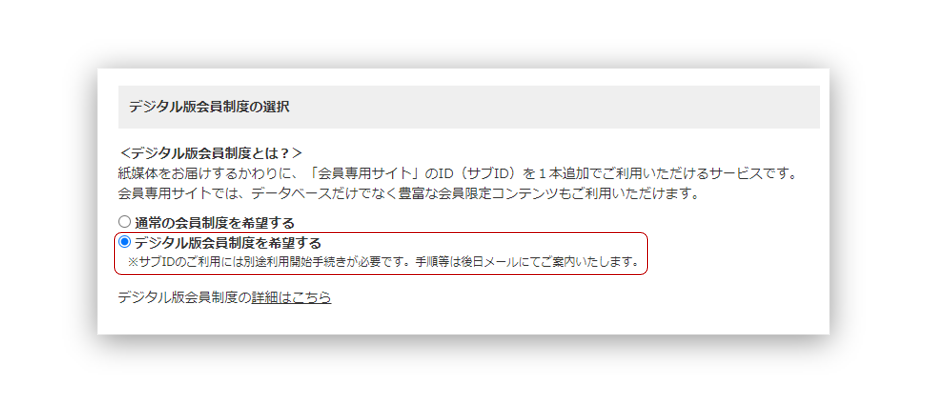
Task: Click the 手順等は後日メールにてご案内いたします sentence
Action: pyautogui.click(x=528, y=263)
